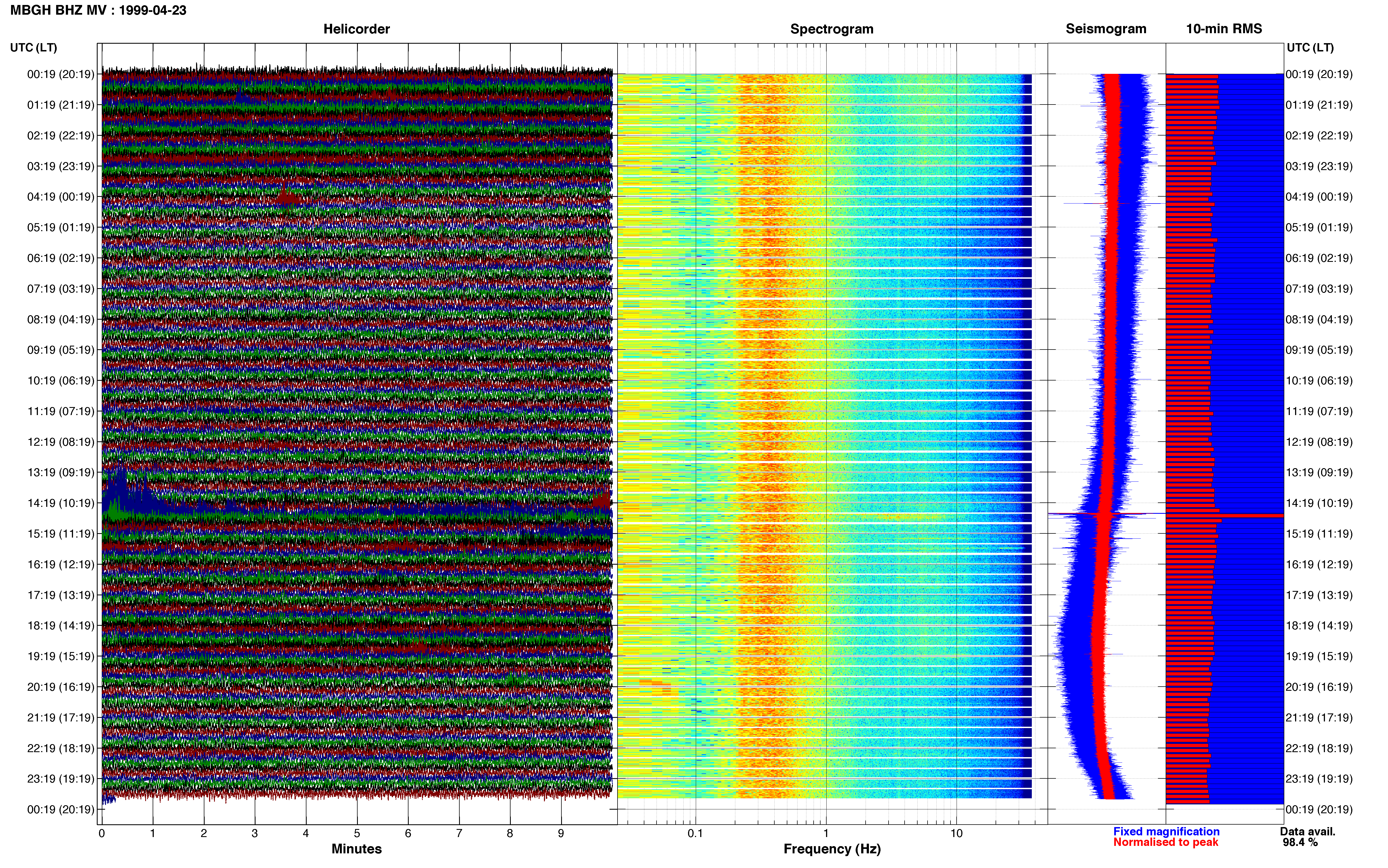Click right-side time label '19:19 (15:19)'

[x=1319, y=656]
